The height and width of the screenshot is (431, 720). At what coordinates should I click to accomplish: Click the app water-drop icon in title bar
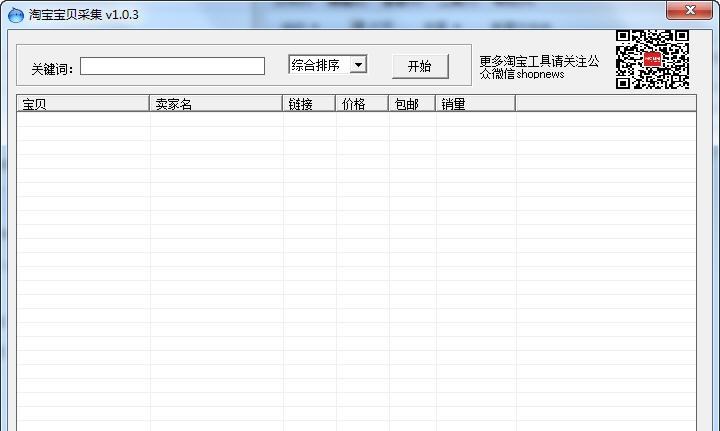pyautogui.click(x=16, y=15)
